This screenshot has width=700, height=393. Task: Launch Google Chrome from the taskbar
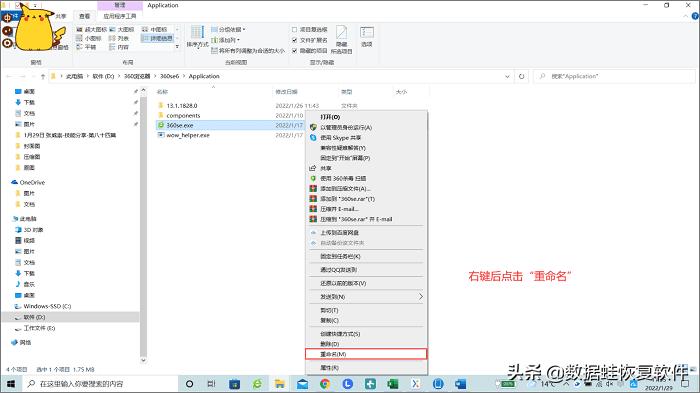[x=325, y=384]
